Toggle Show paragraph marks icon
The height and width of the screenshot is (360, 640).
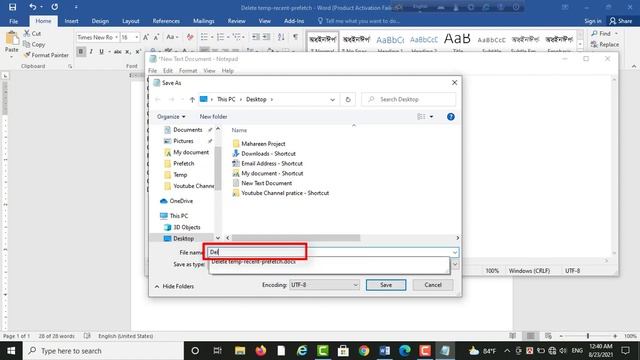pos(296,37)
